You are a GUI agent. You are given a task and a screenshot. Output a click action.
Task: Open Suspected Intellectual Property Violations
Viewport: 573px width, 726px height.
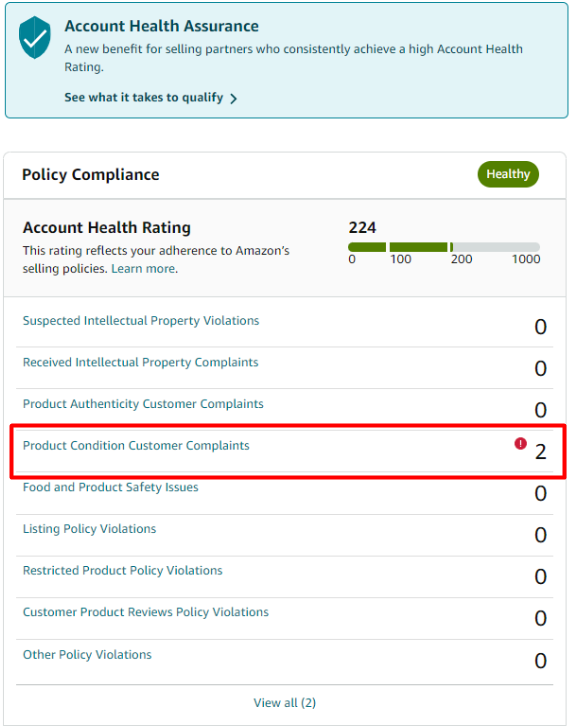pyautogui.click(x=141, y=320)
